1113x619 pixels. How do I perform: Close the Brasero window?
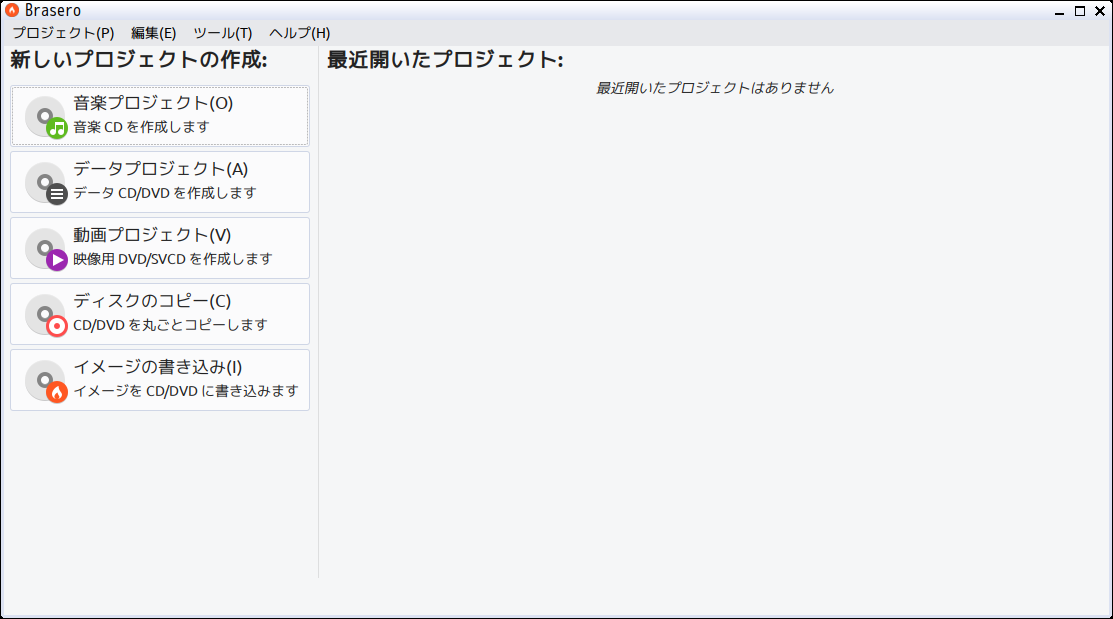click(1100, 11)
